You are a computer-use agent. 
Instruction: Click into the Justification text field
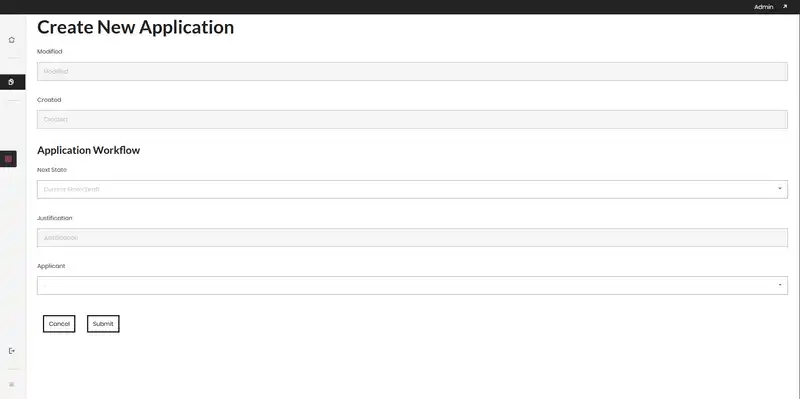(412, 237)
